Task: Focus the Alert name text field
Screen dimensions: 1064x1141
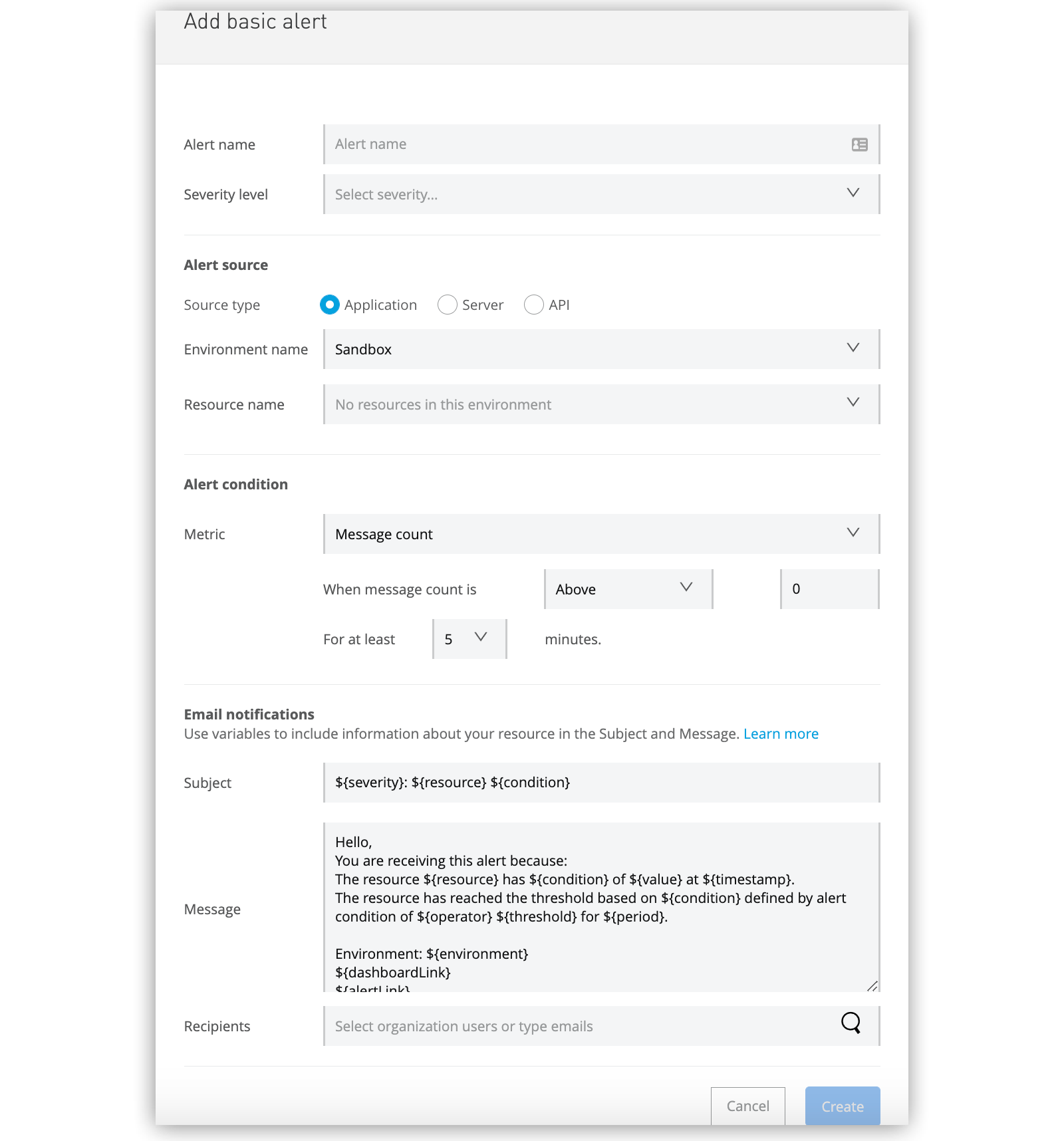Action: (x=602, y=144)
